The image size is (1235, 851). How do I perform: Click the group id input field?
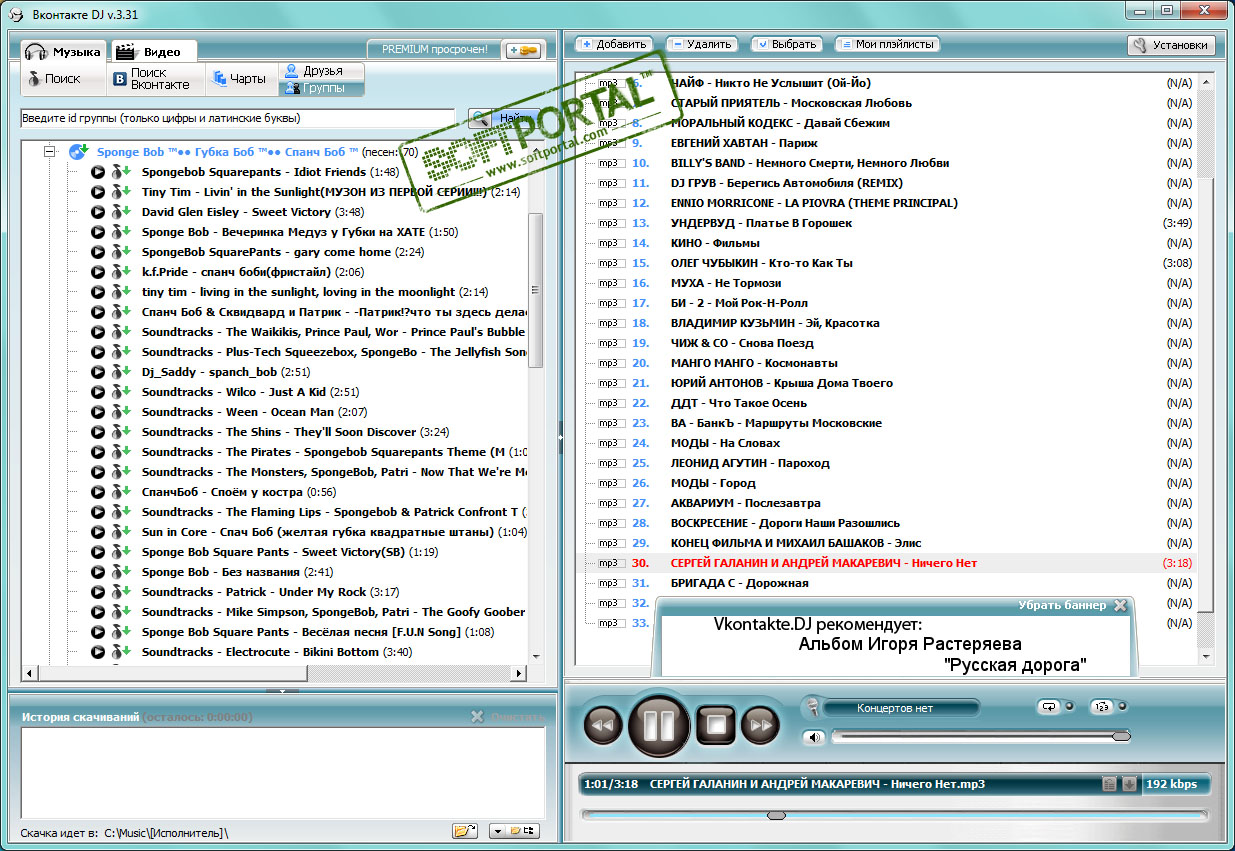pyautogui.click(x=238, y=118)
